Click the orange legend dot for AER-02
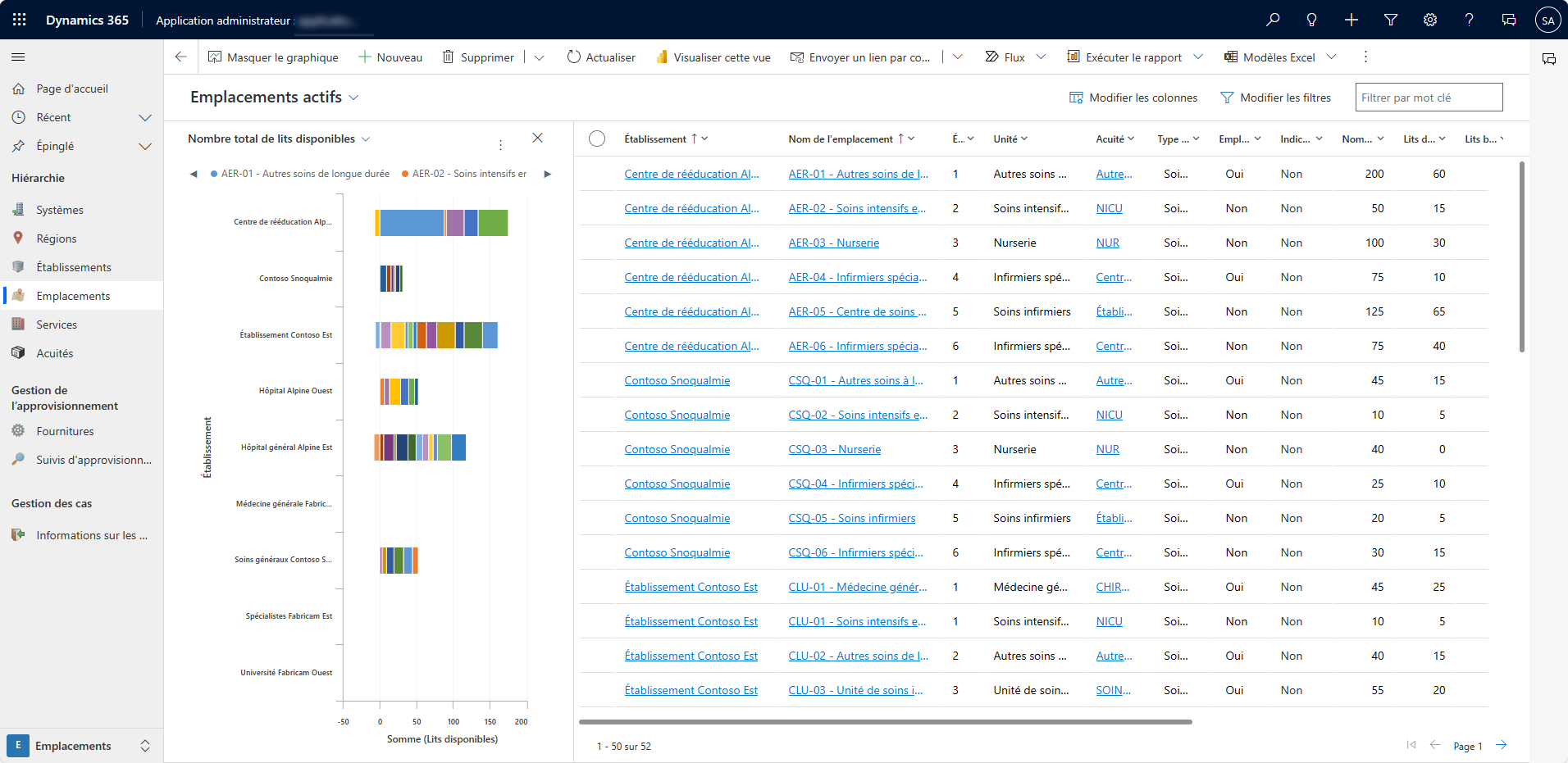The height and width of the screenshot is (763, 1568). coord(405,174)
